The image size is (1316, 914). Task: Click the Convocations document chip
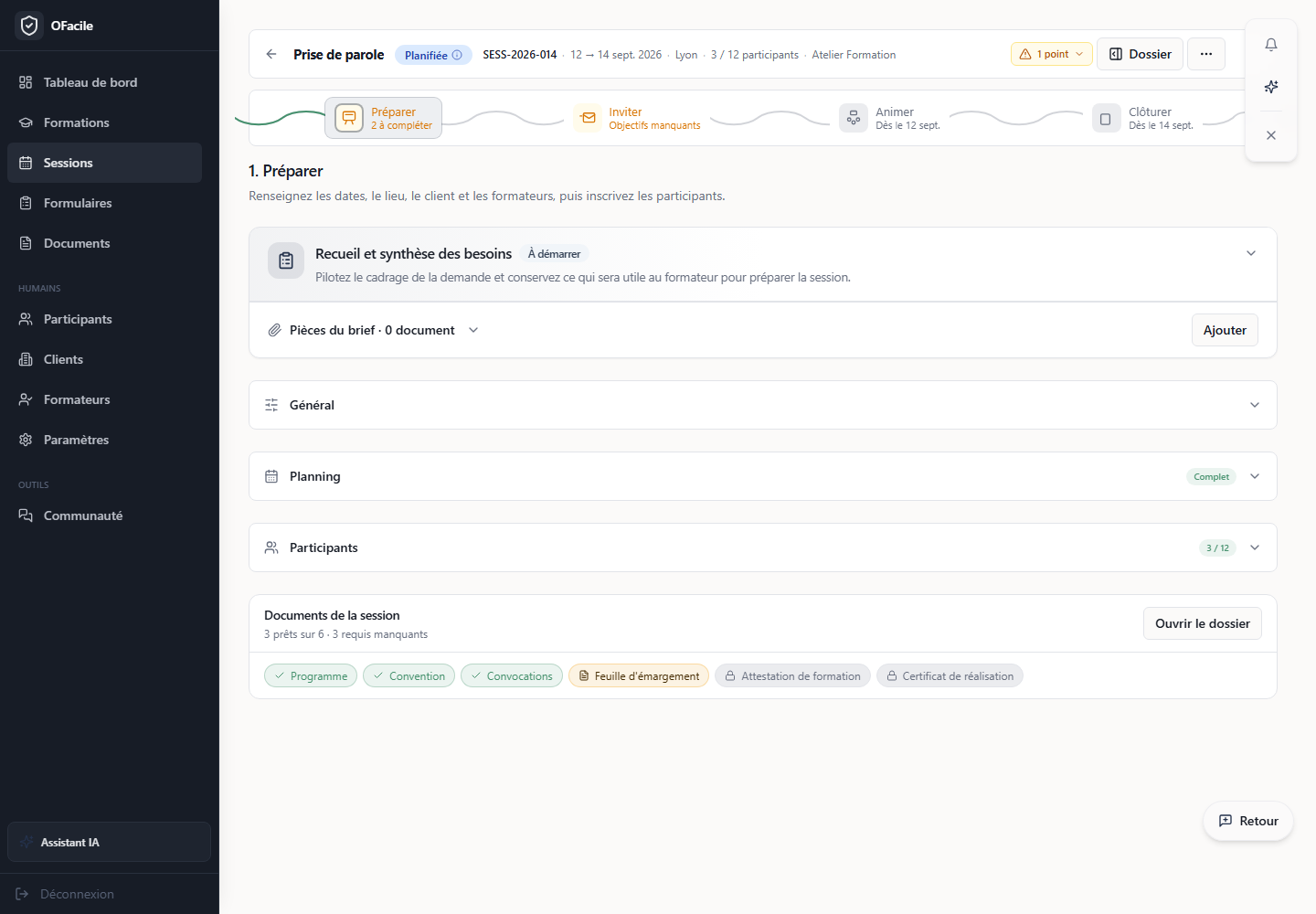point(512,675)
